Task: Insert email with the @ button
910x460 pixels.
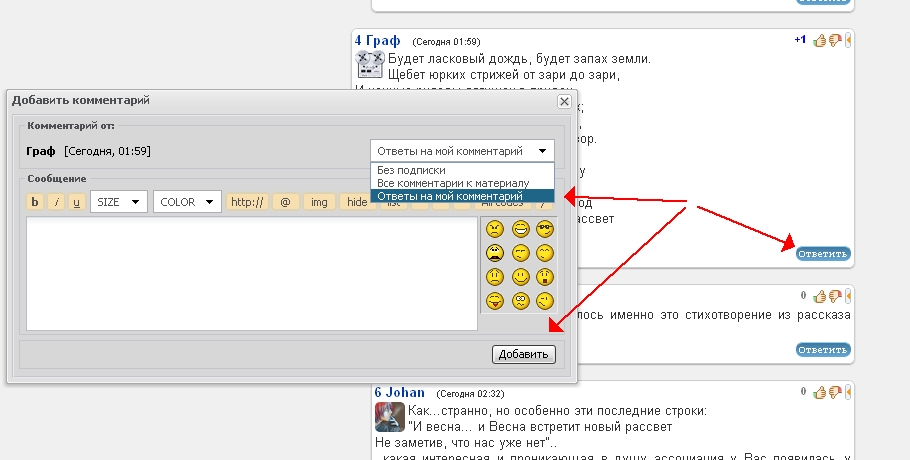Action: (286, 202)
